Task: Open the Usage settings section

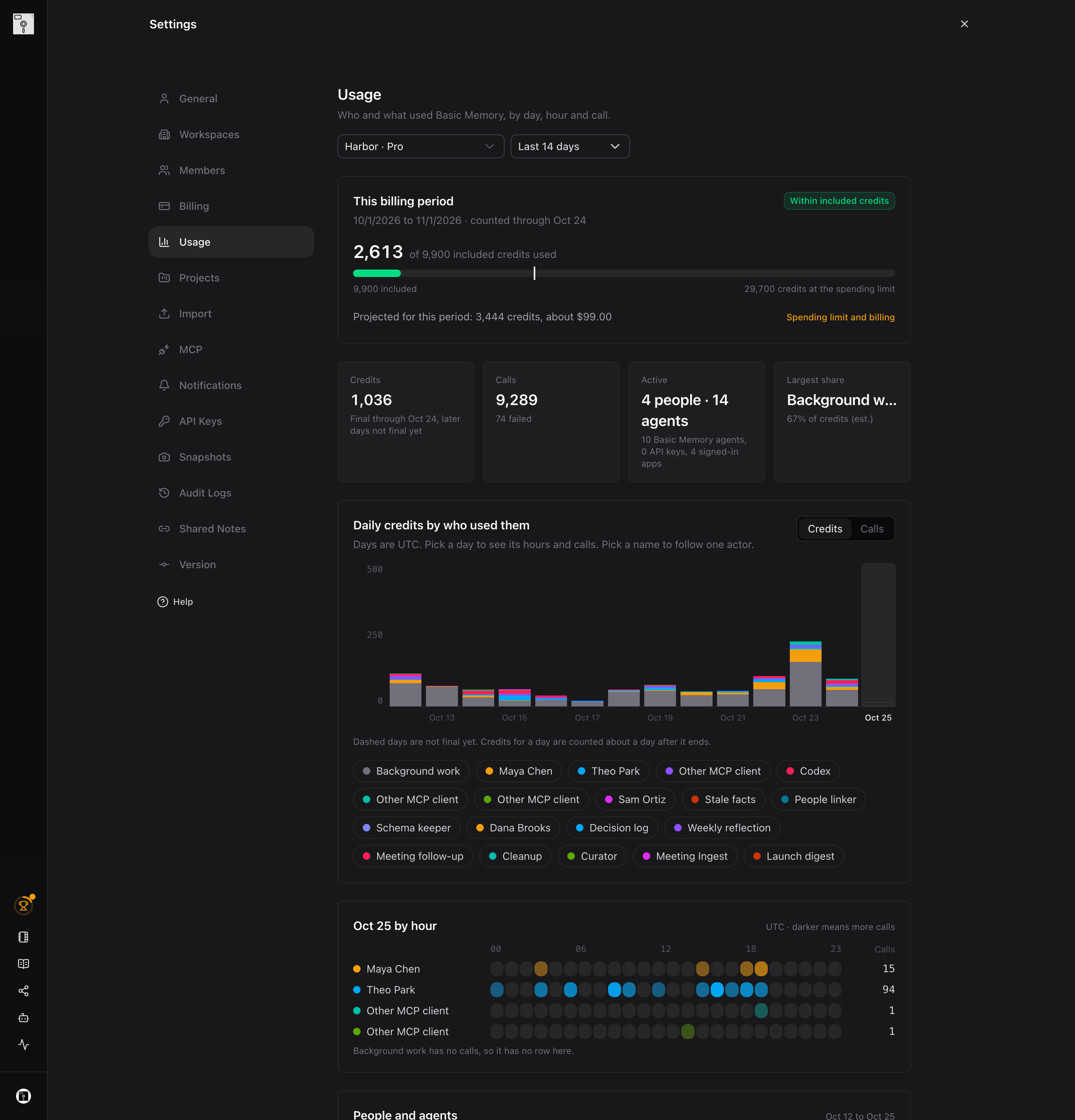Action: point(231,242)
